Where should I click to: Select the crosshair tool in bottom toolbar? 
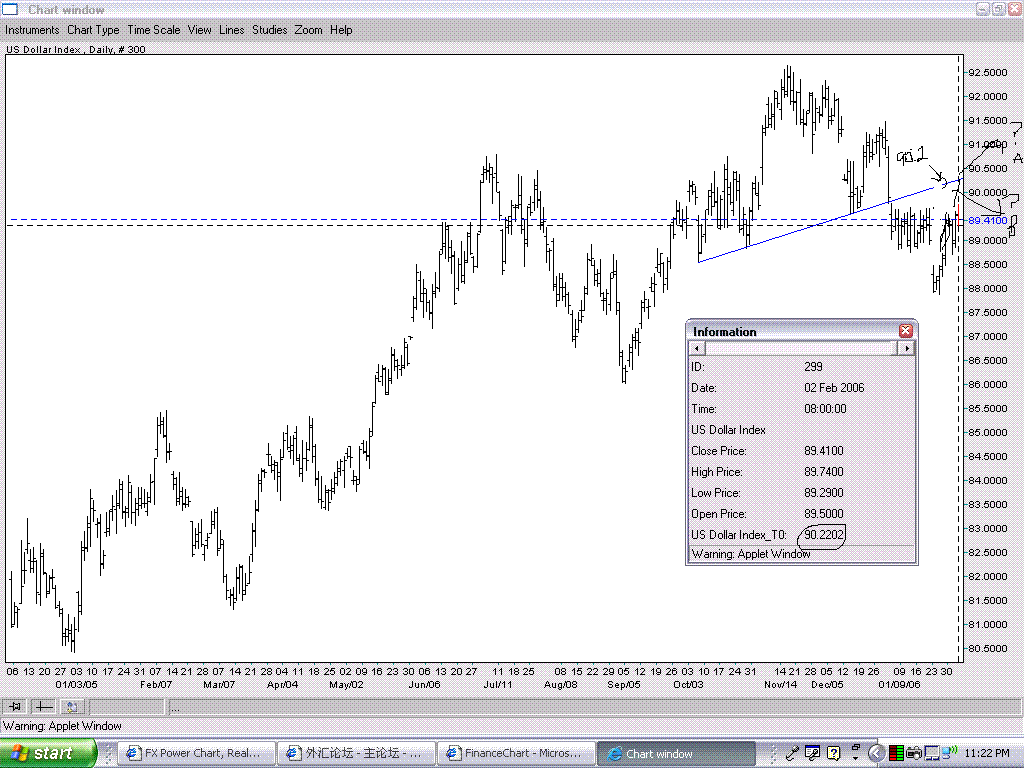click(43, 707)
